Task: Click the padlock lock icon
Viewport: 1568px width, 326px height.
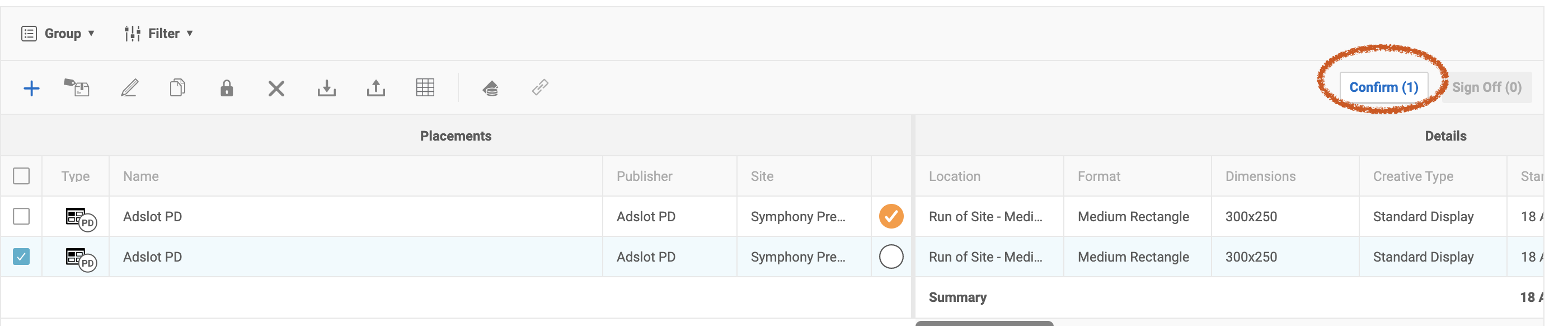Action: click(227, 88)
